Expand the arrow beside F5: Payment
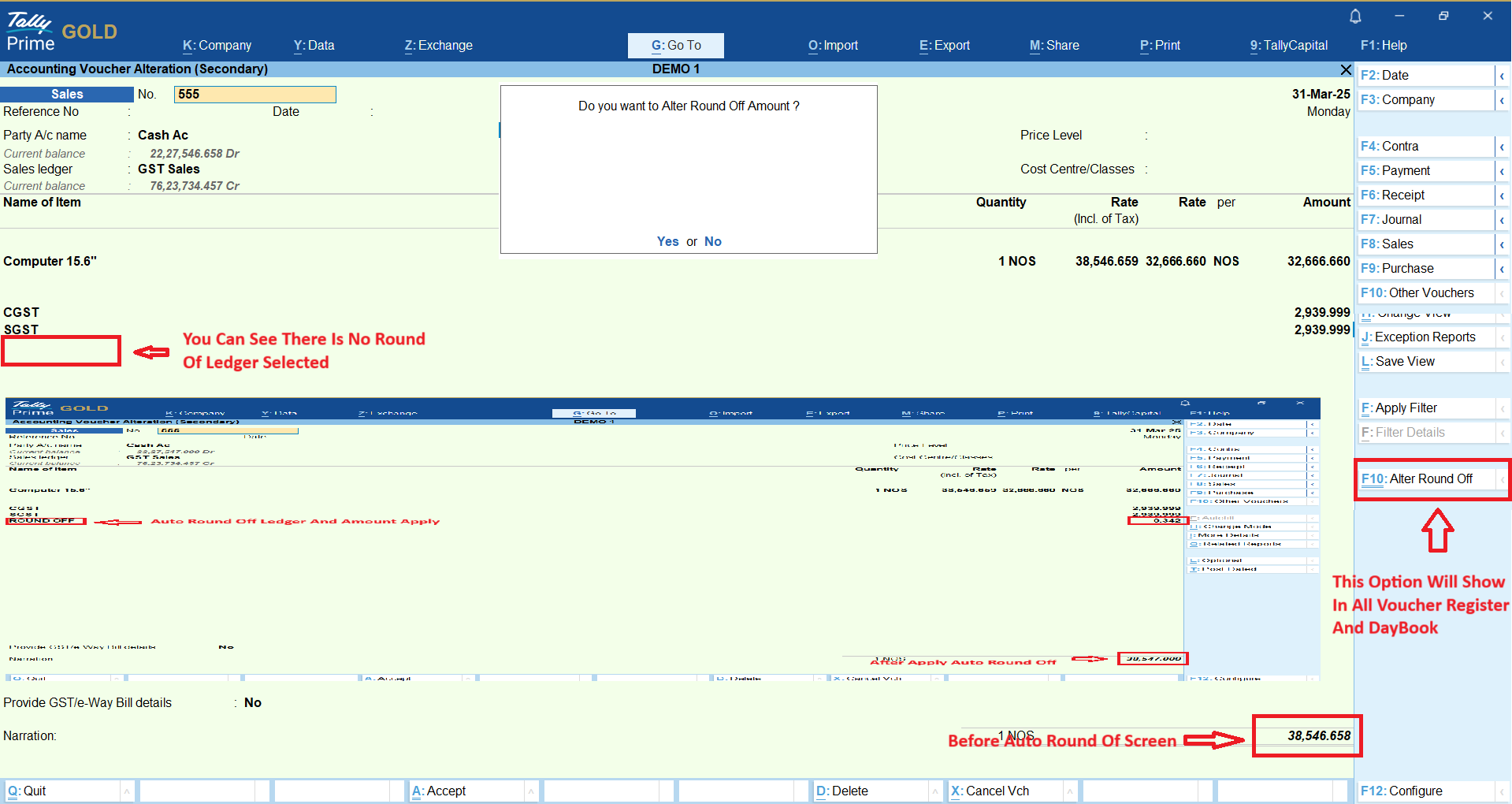This screenshot has height=804, width=1512. pyautogui.click(x=1502, y=171)
